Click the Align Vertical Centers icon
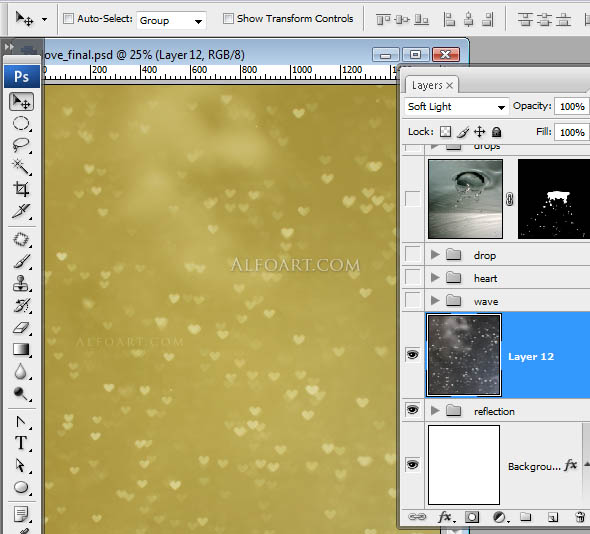This screenshot has width=590, height=534. point(402,19)
